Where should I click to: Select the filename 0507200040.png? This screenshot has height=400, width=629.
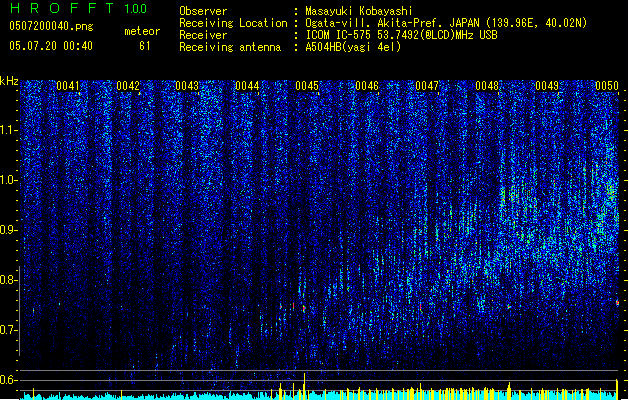point(51,26)
